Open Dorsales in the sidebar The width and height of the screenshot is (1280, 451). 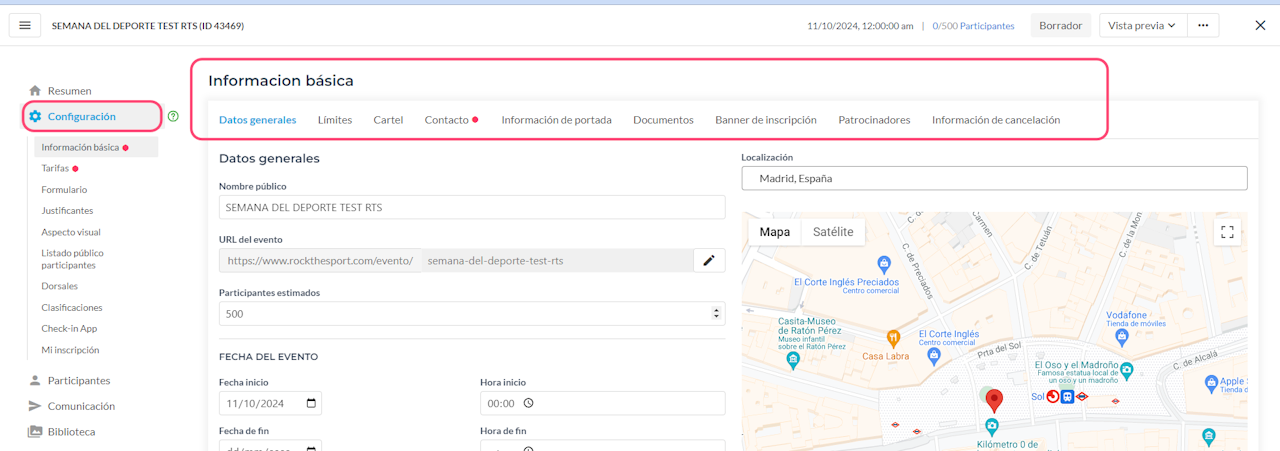(x=59, y=286)
